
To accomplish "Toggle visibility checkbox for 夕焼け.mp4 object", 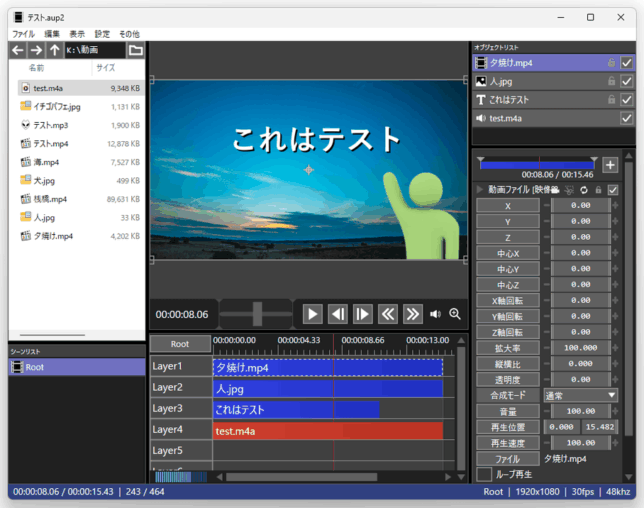I will click(627, 63).
